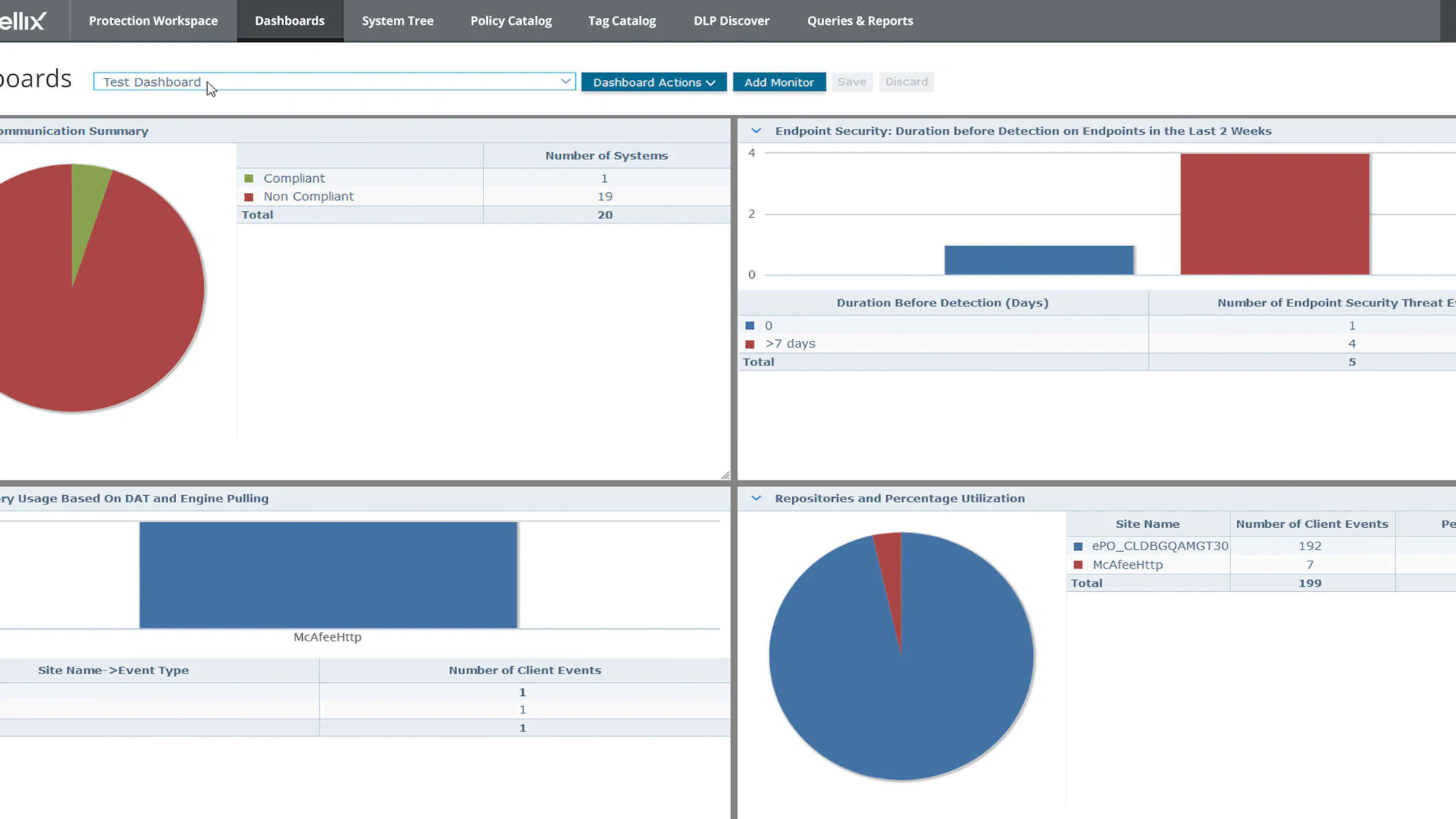Screen dimensions: 1456x819
Task: Collapse the Endpoint Security monitor panel
Action: point(756,131)
